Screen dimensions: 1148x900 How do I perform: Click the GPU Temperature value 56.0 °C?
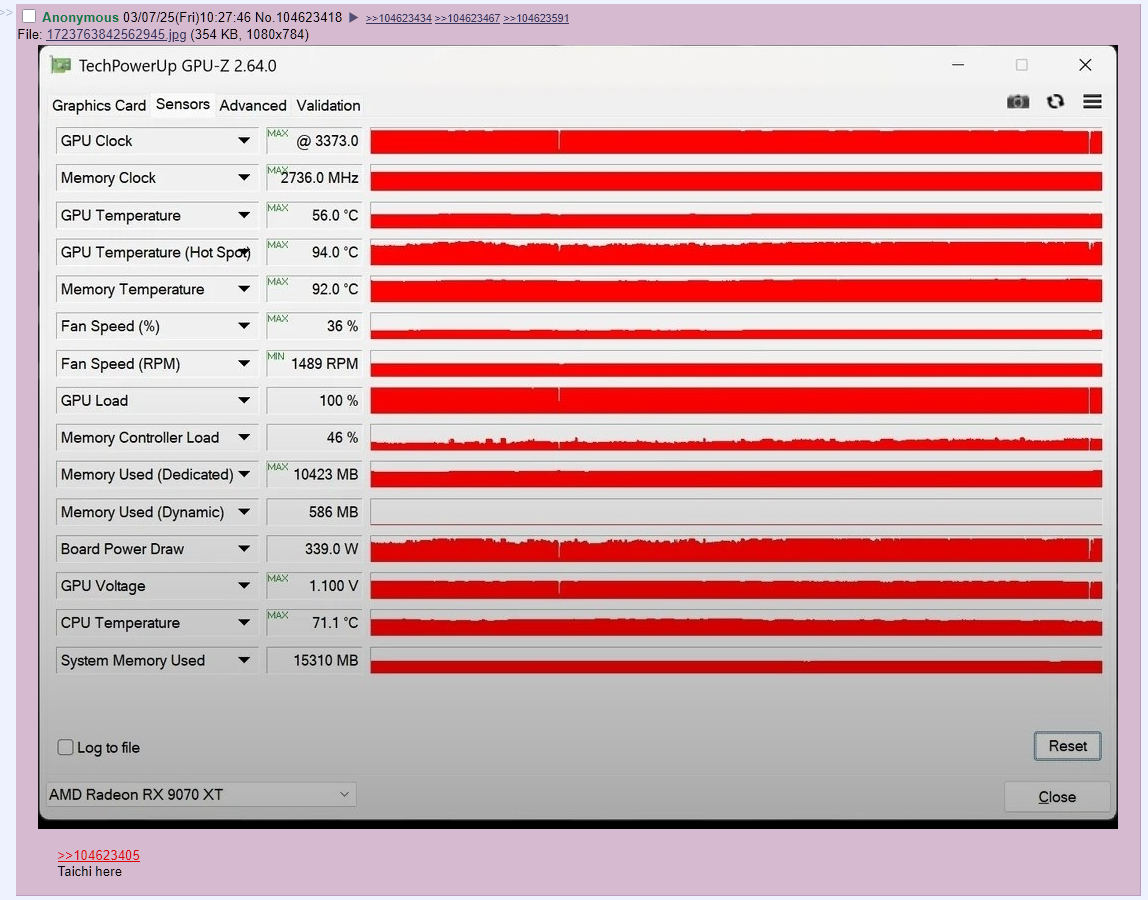pyautogui.click(x=335, y=215)
